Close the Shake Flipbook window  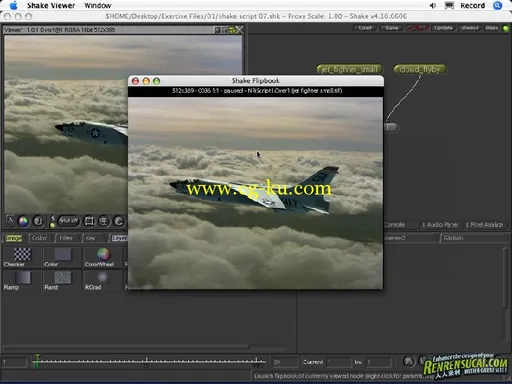[135, 81]
